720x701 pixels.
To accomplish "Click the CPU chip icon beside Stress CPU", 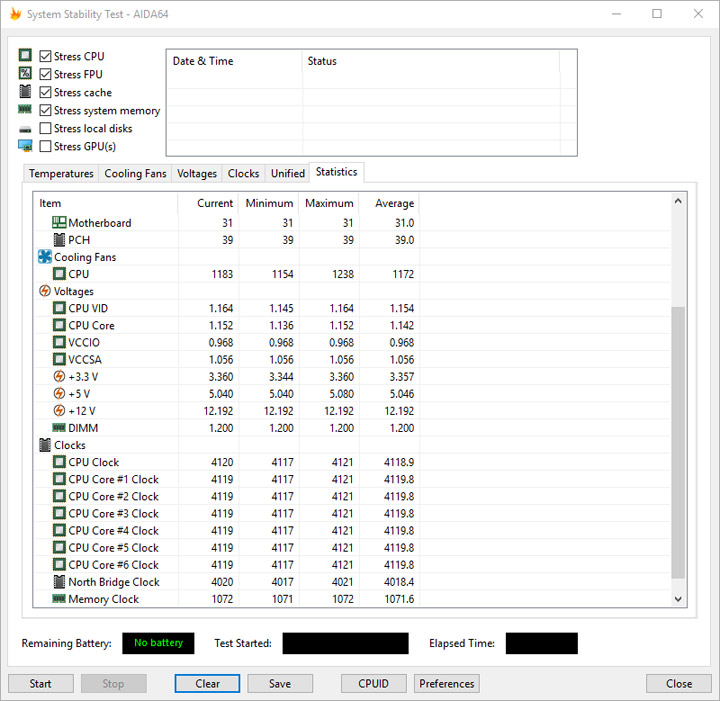I will click(x=25, y=56).
